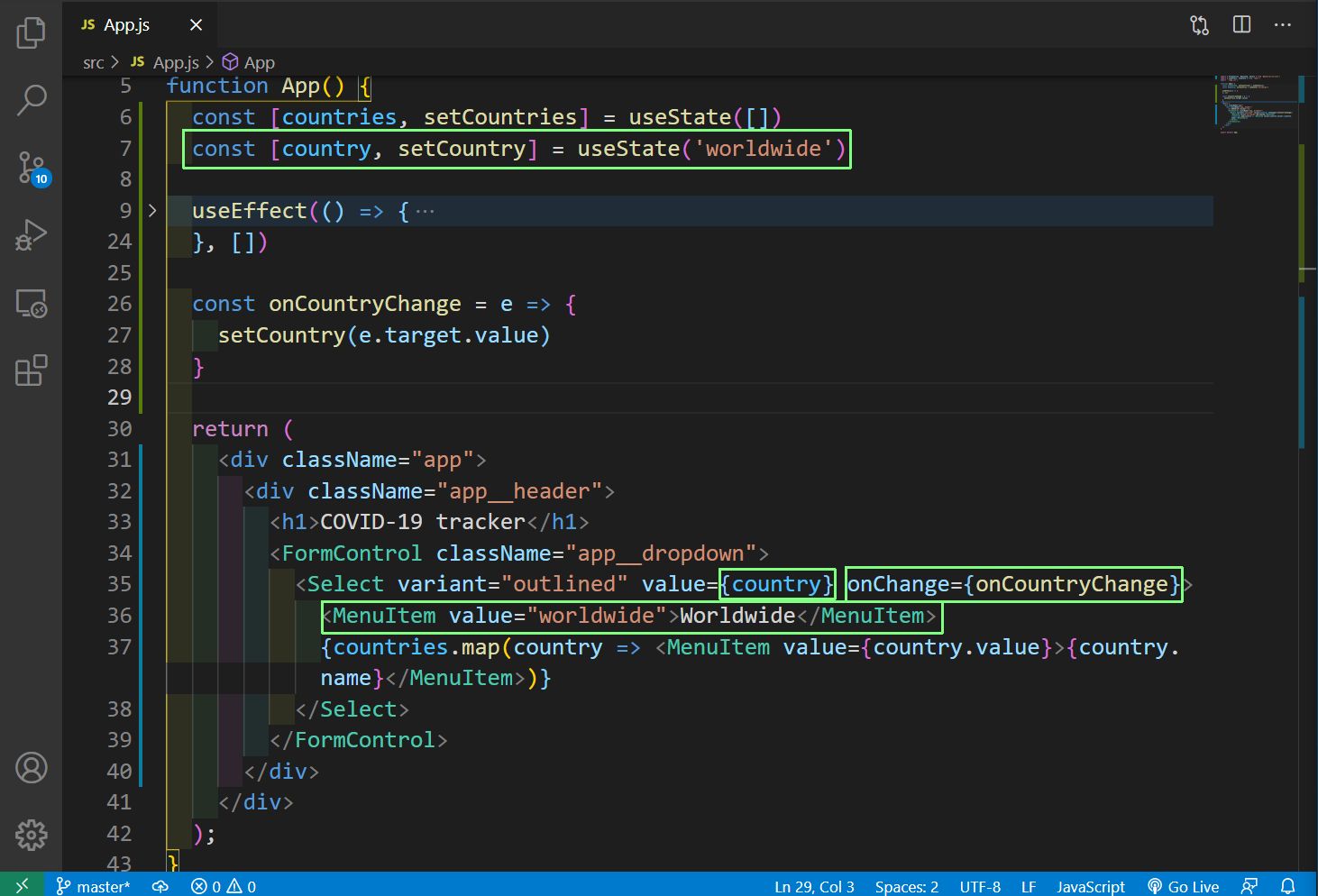1318x896 pixels.
Task: Click on COVID-19 tracker heading text
Action: (423, 522)
